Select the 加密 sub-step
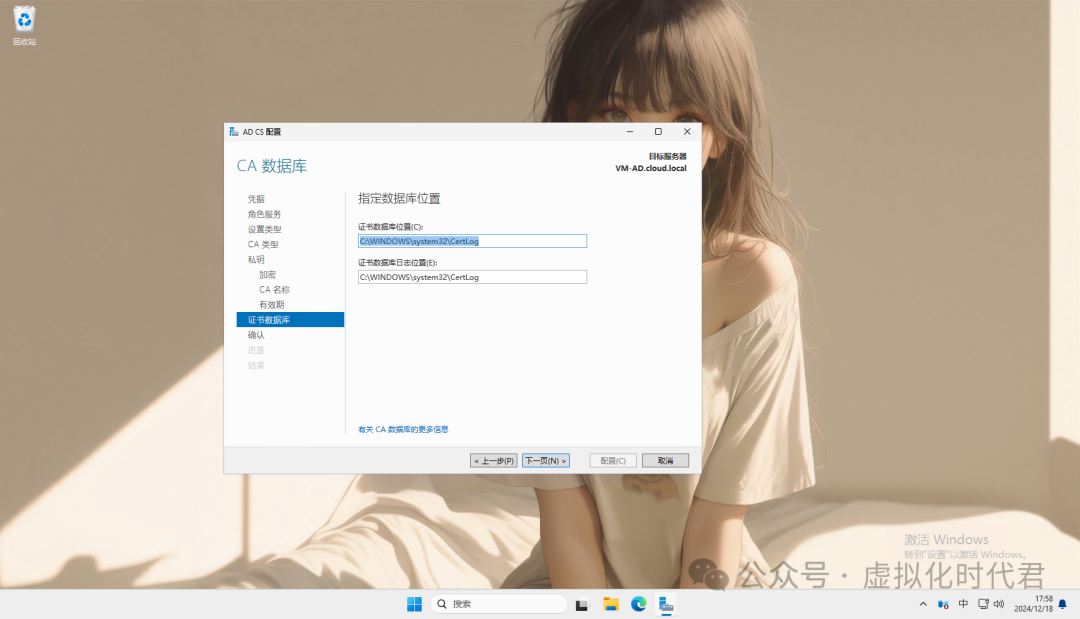Viewport: 1080px width, 619px height. 267,275
